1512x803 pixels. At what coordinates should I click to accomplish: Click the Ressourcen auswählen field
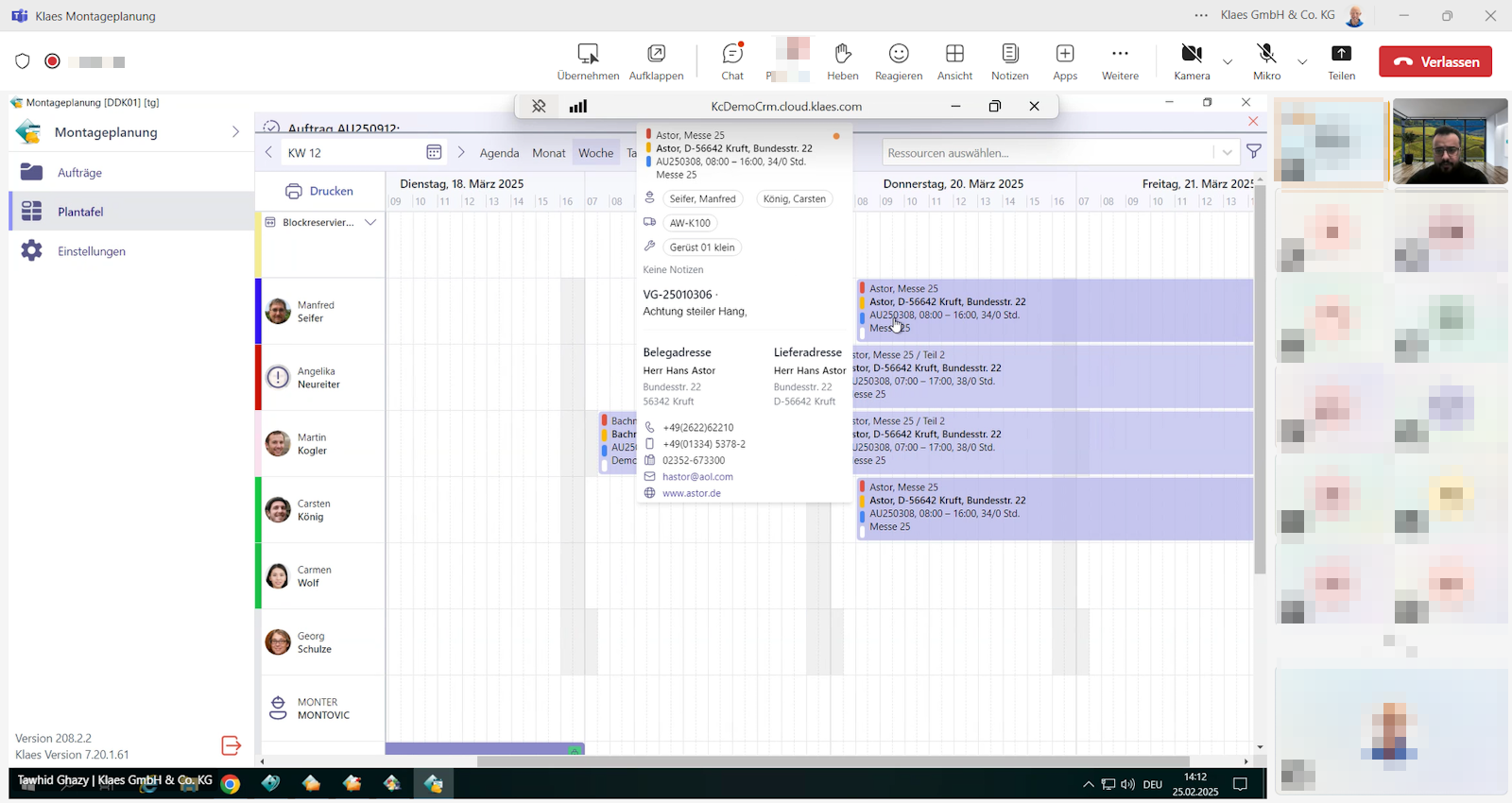click(x=1049, y=152)
